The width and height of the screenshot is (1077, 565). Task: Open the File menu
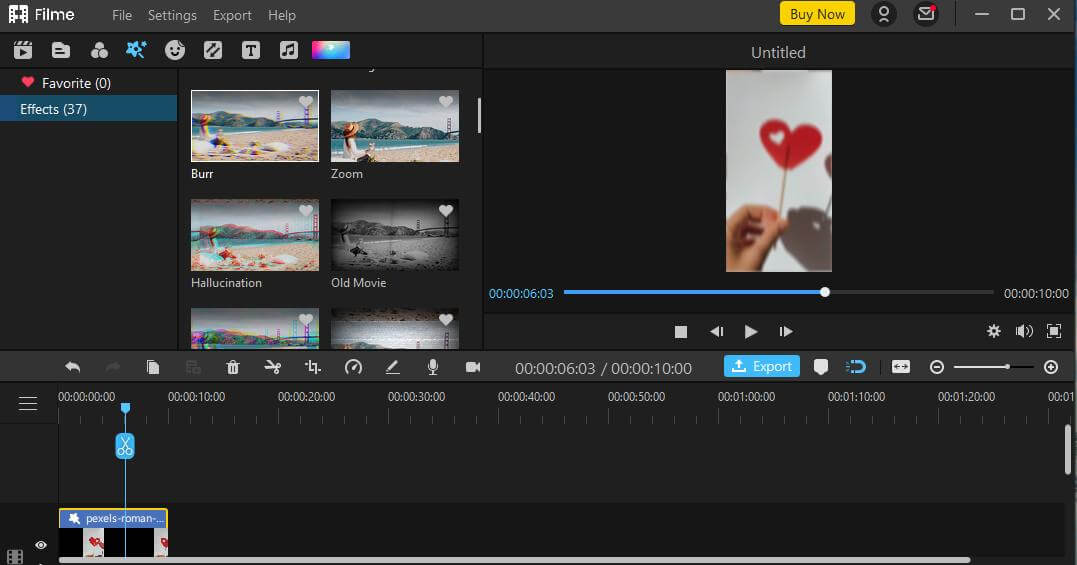(x=122, y=15)
